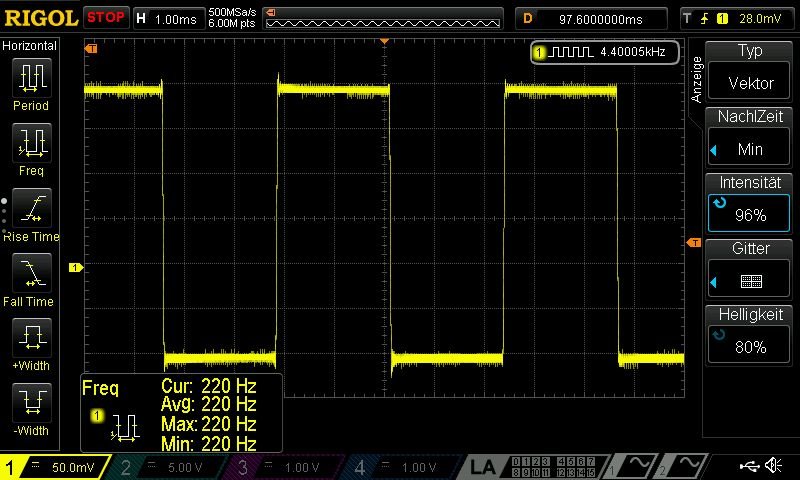Click the USB connection status icon
800x480 pixels.
click(x=749, y=465)
